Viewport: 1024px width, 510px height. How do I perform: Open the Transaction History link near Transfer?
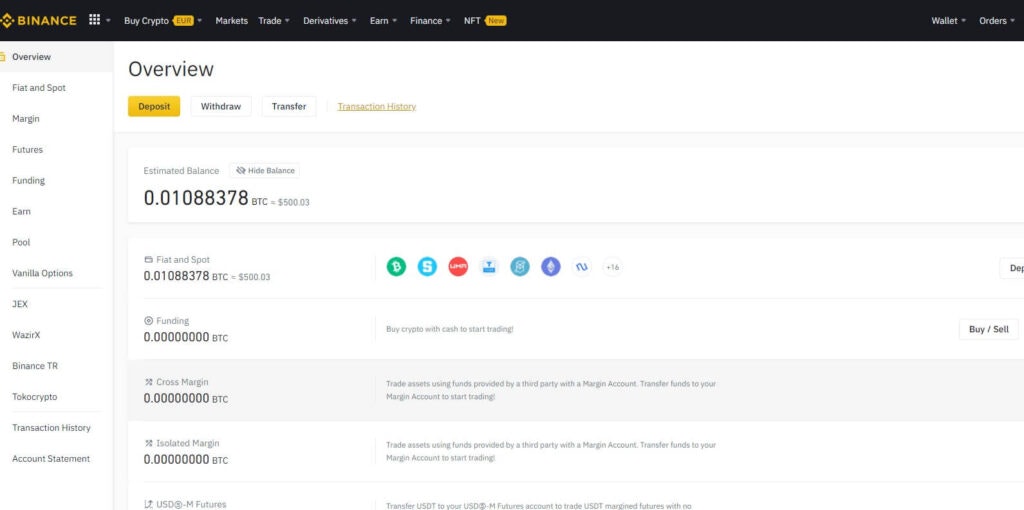coord(377,106)
